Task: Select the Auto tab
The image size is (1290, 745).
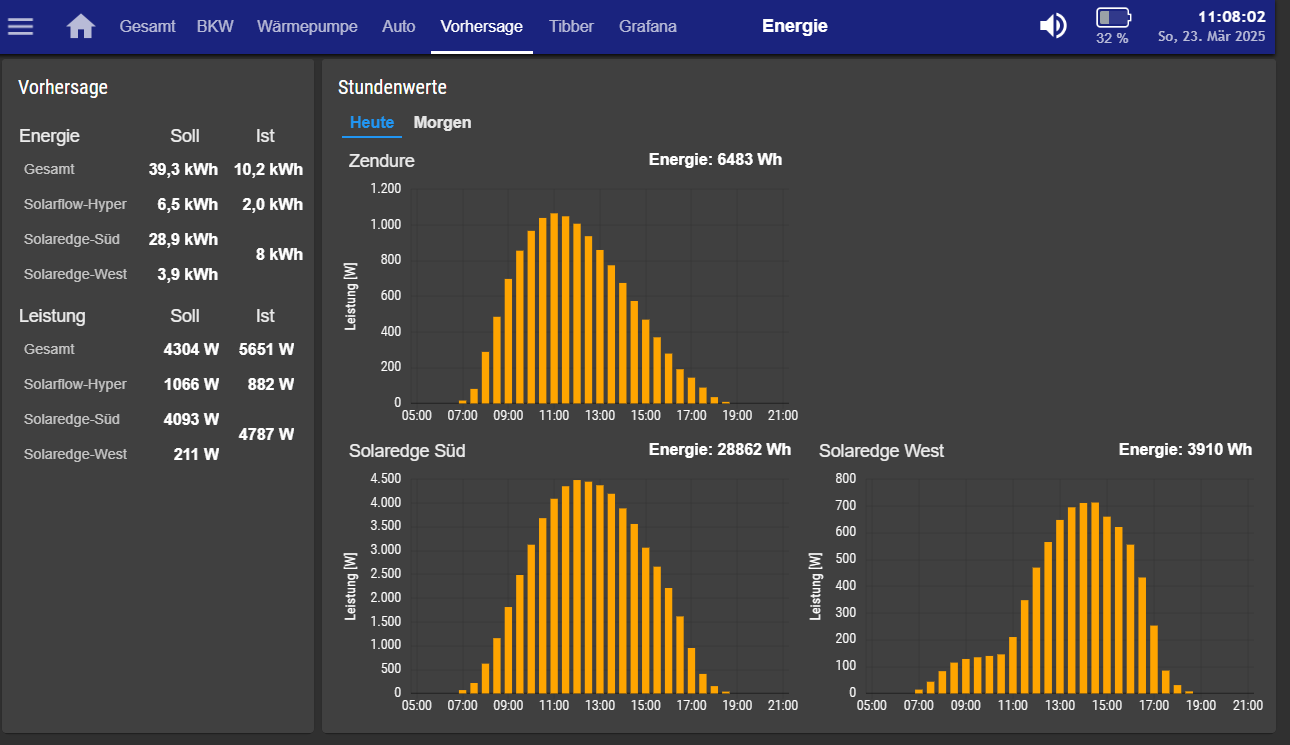Action: coord(399,27)
